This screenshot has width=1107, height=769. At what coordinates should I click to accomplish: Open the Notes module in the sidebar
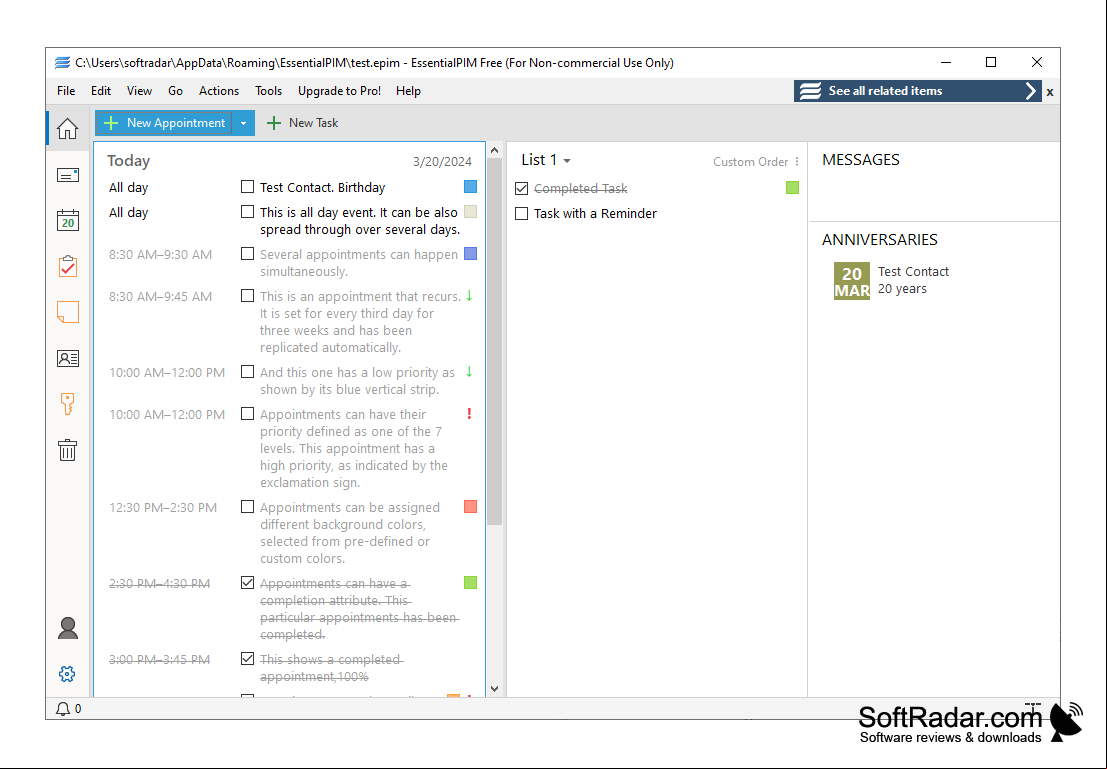pos(68,312)
